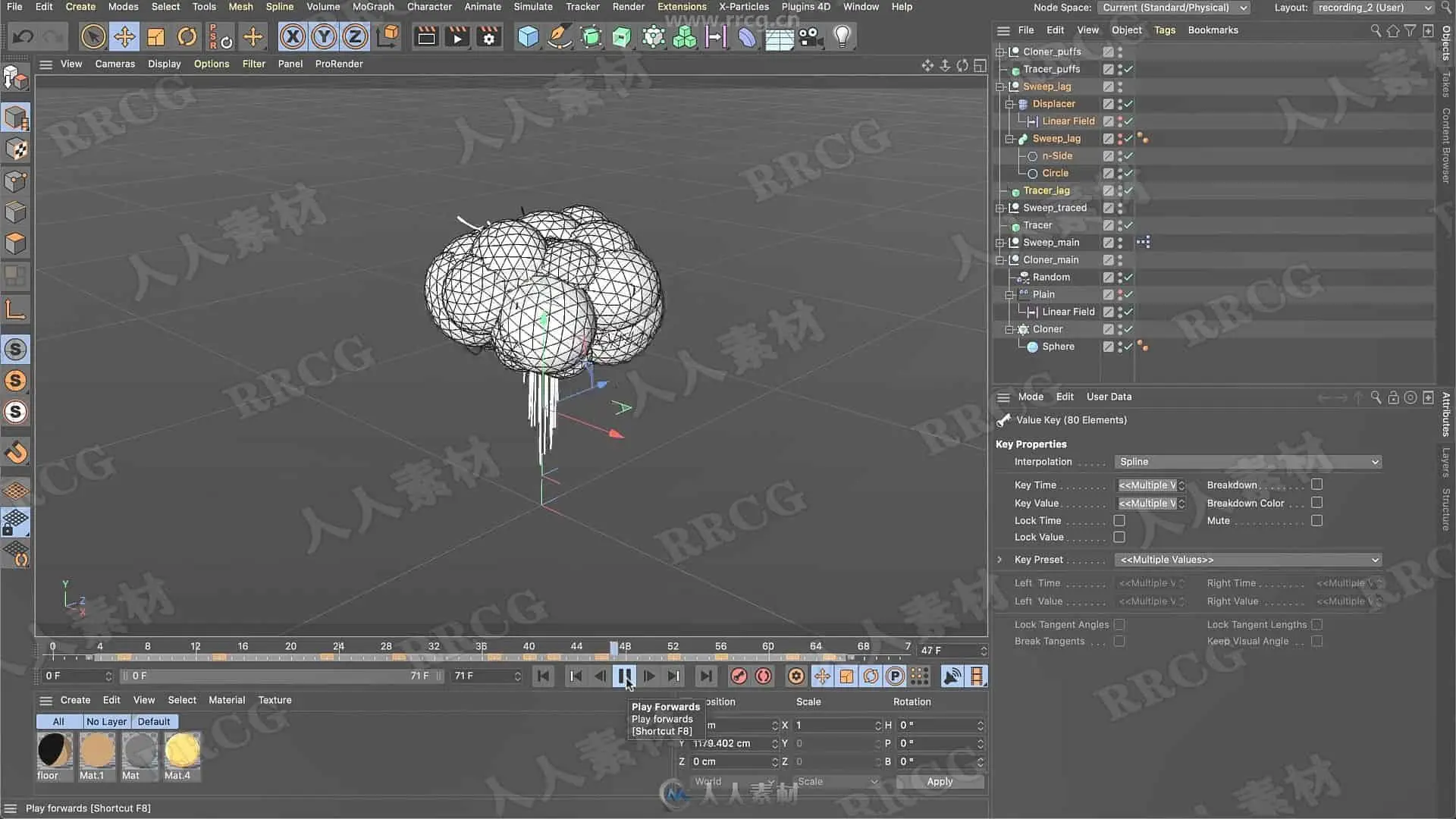
Task: Collapse the Sweep_lag null object
Action: pos(1000,87)
